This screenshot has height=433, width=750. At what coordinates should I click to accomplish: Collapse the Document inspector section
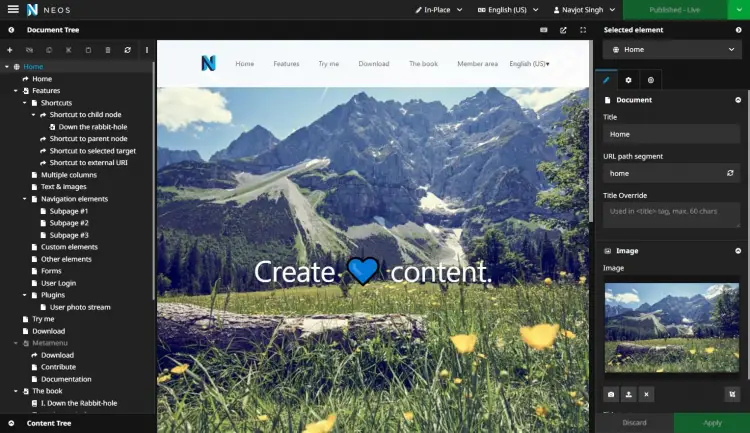click(738, 100)
